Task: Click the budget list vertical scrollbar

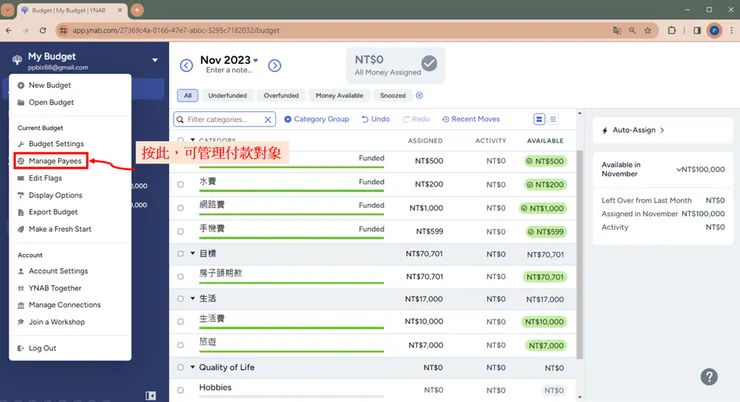Action: tap(580, 255)
